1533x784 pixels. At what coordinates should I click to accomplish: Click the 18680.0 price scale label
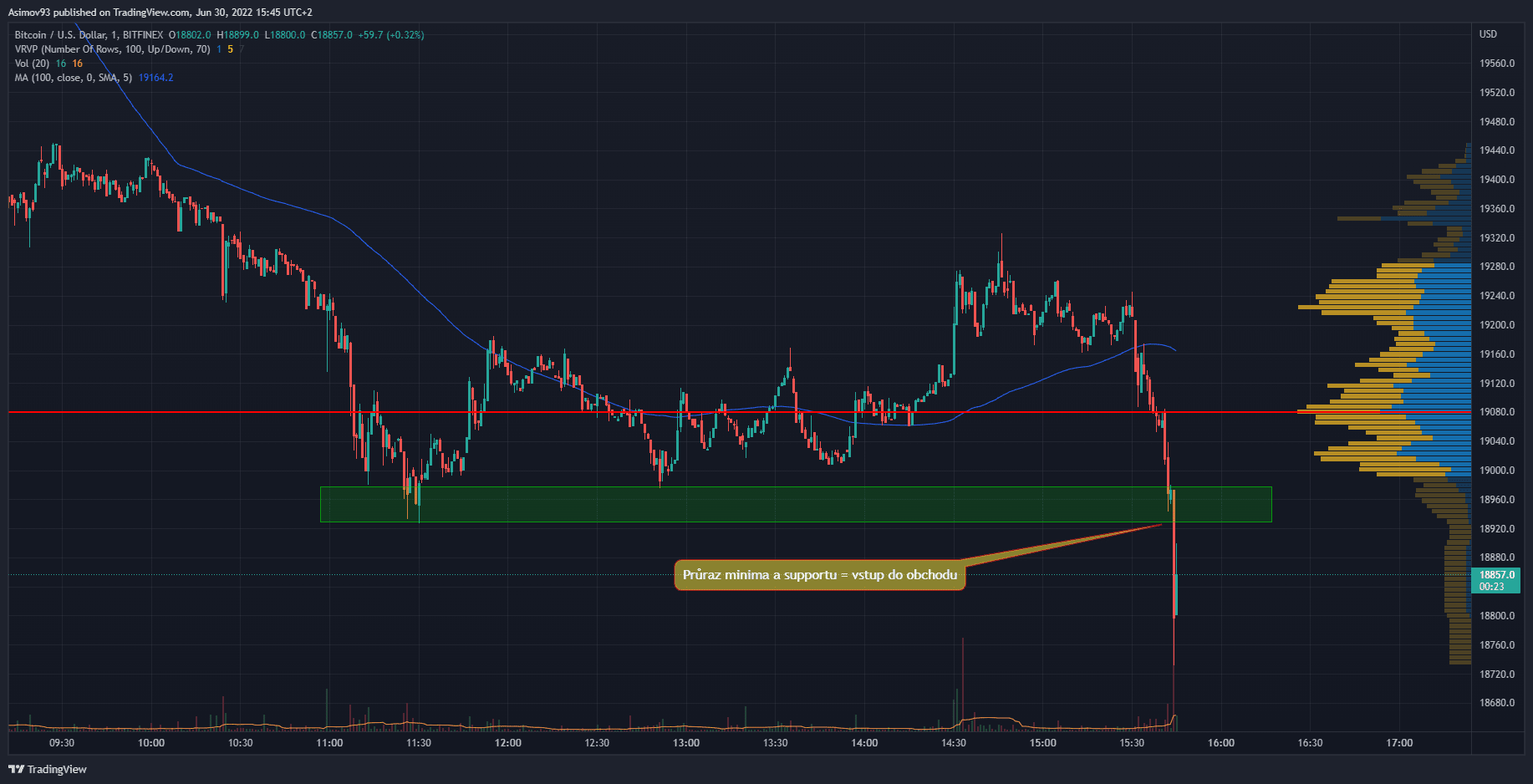[1496, 703]
